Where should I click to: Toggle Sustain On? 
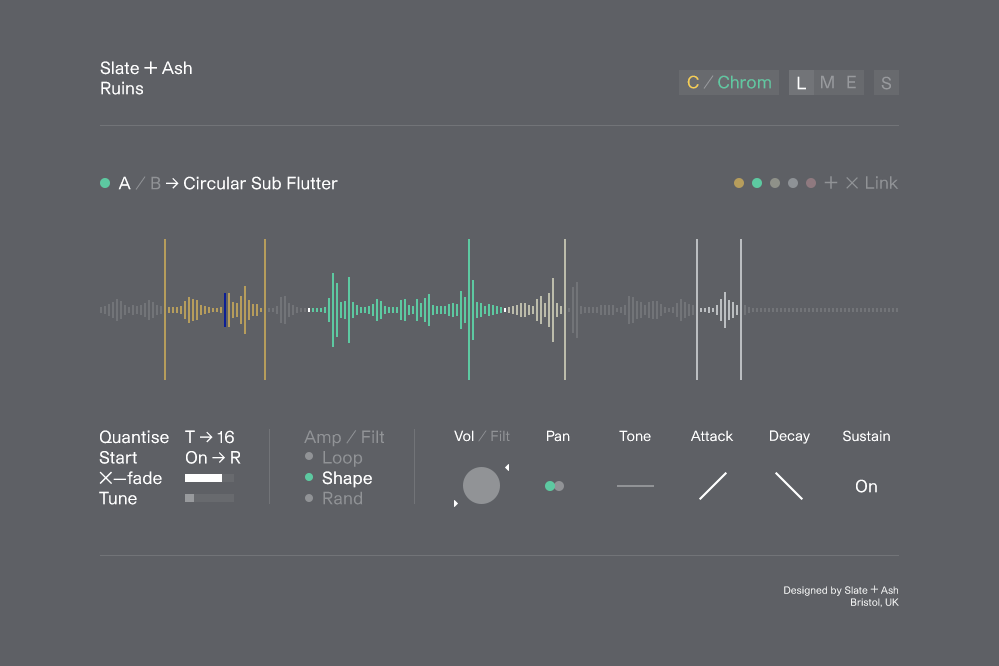pyautogui.click(x=866, y=486)
